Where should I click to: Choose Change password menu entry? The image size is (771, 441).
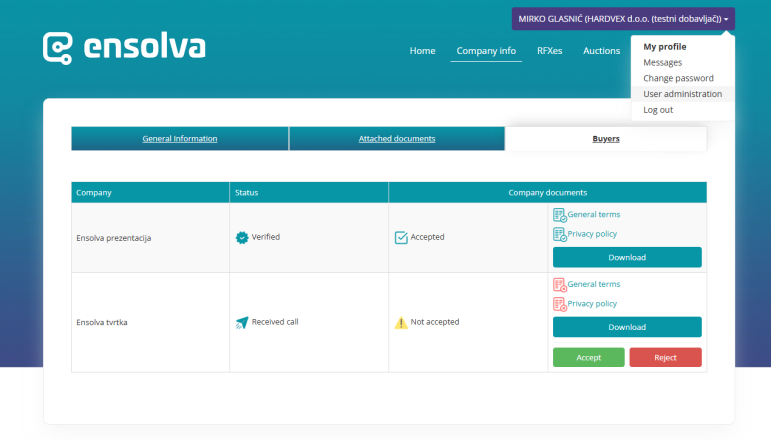pyautogui.click(x=678, y=78)
